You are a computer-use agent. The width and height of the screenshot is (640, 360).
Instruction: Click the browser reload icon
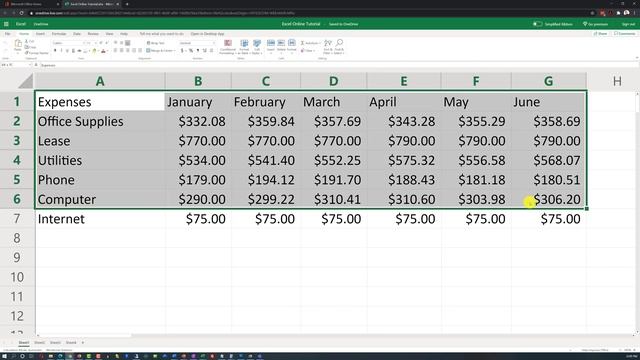tap(21, 13)
